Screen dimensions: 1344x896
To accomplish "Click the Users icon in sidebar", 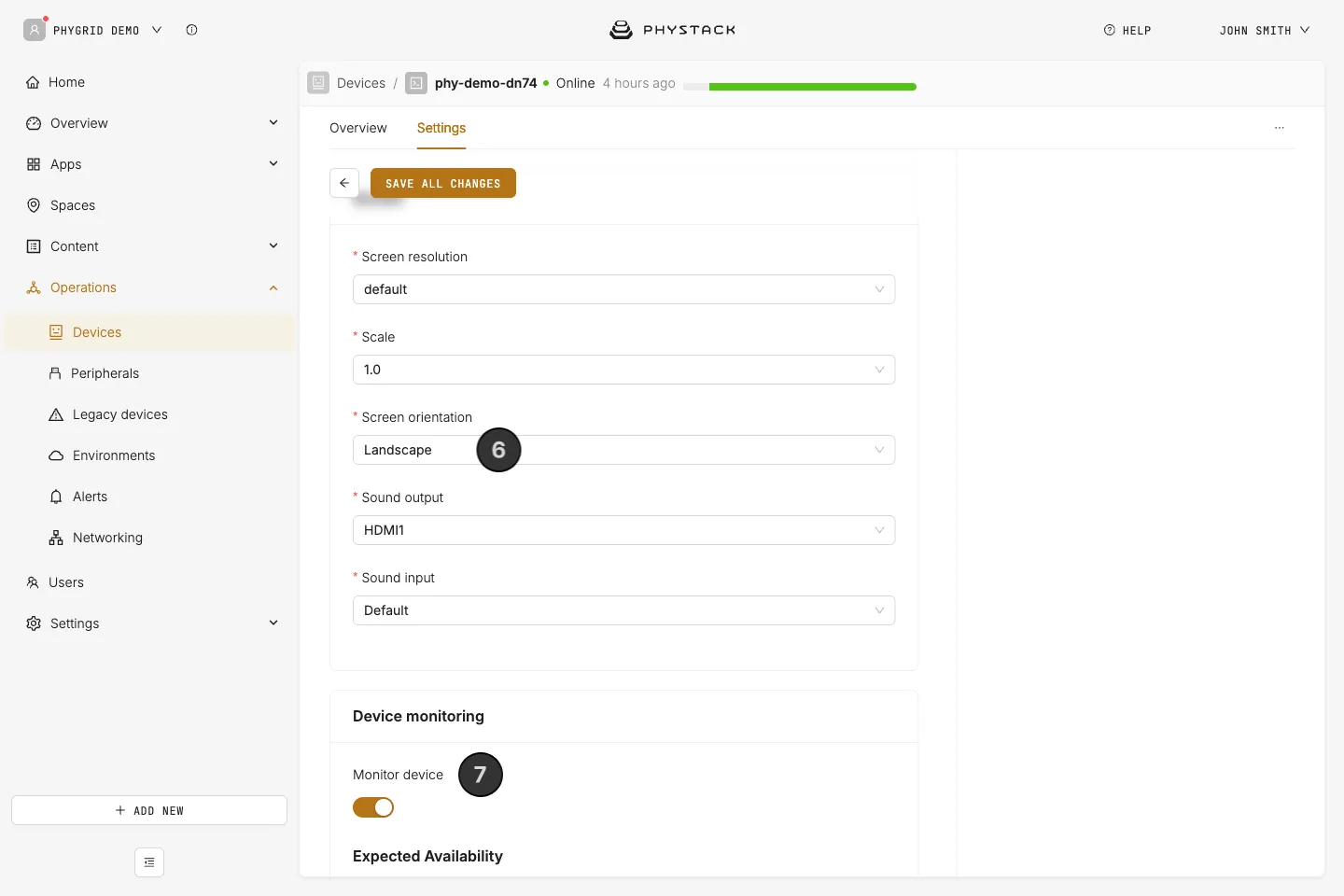I will pyautogui.click(x=33, y=582).
